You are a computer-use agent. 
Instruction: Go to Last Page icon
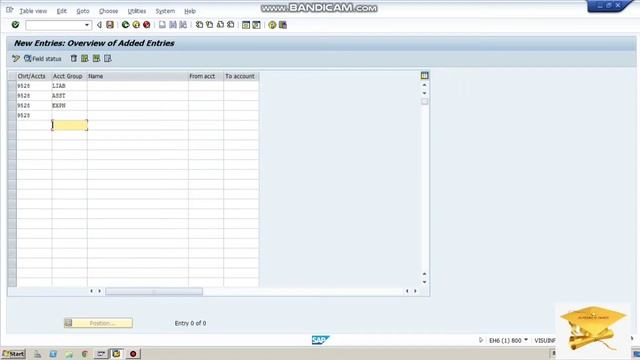(231, 25)
